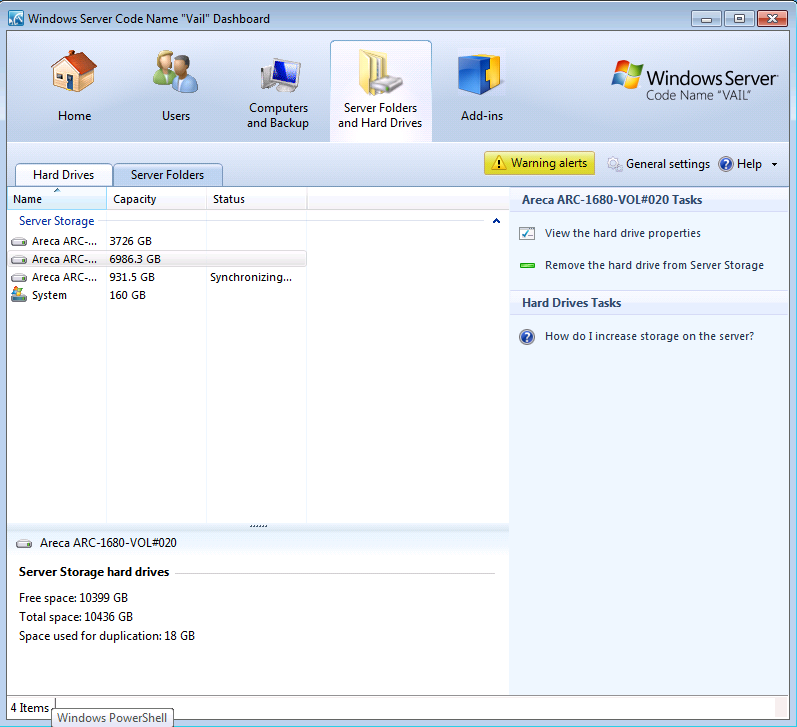Screen dimensions: 797x727
Task: Sort by the Name column header
Action: [56, 199]
